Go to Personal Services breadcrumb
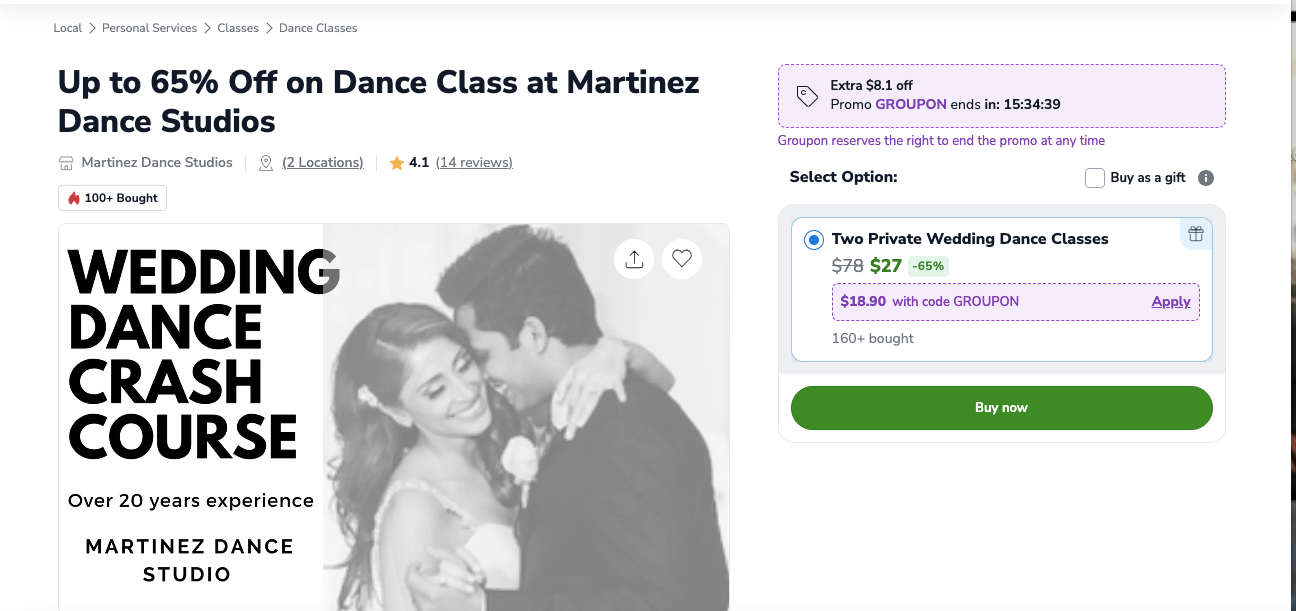The height and width of the screenshot is (611, 1296). coord(150,28)
